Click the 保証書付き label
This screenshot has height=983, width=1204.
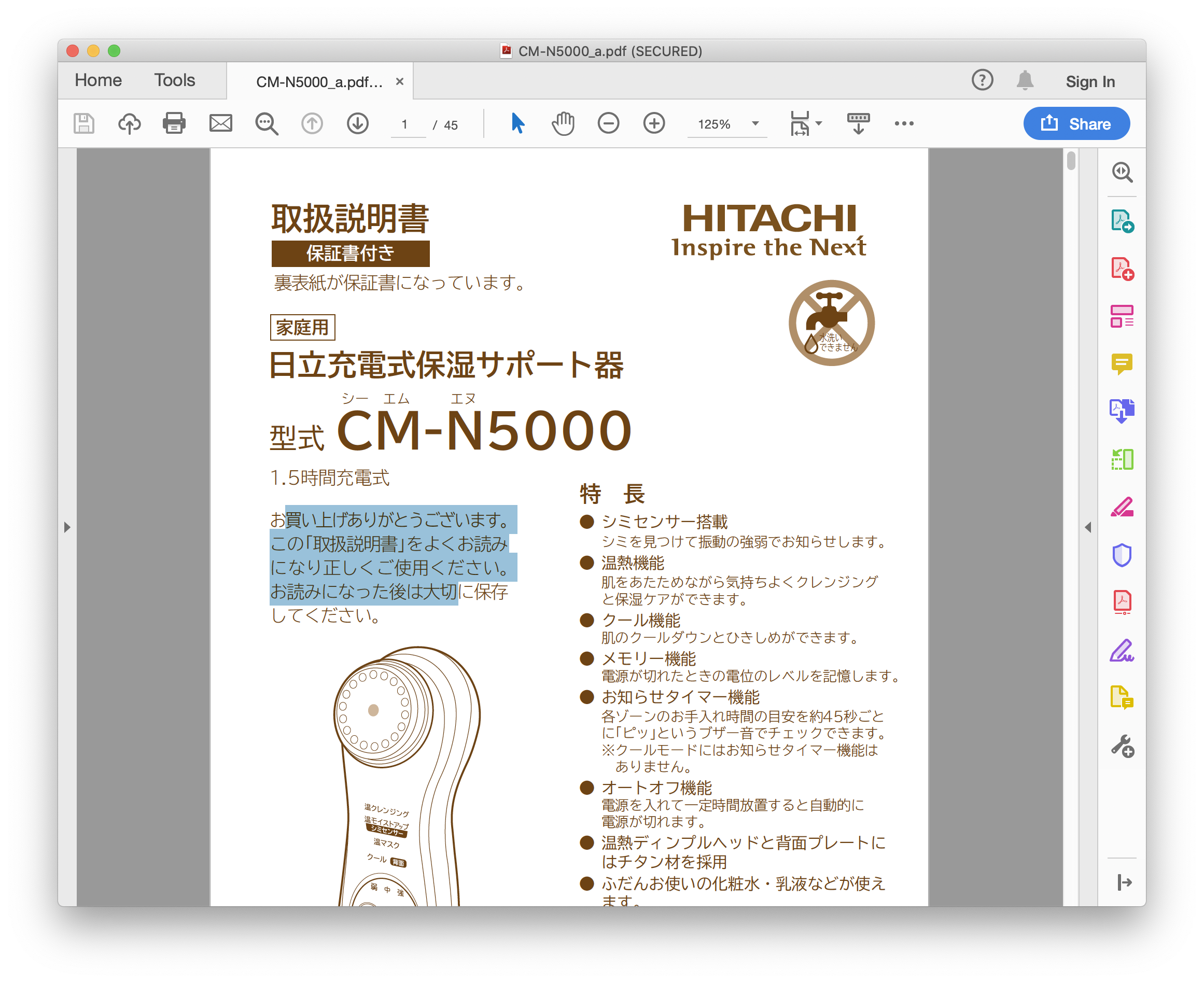point(350,253)
